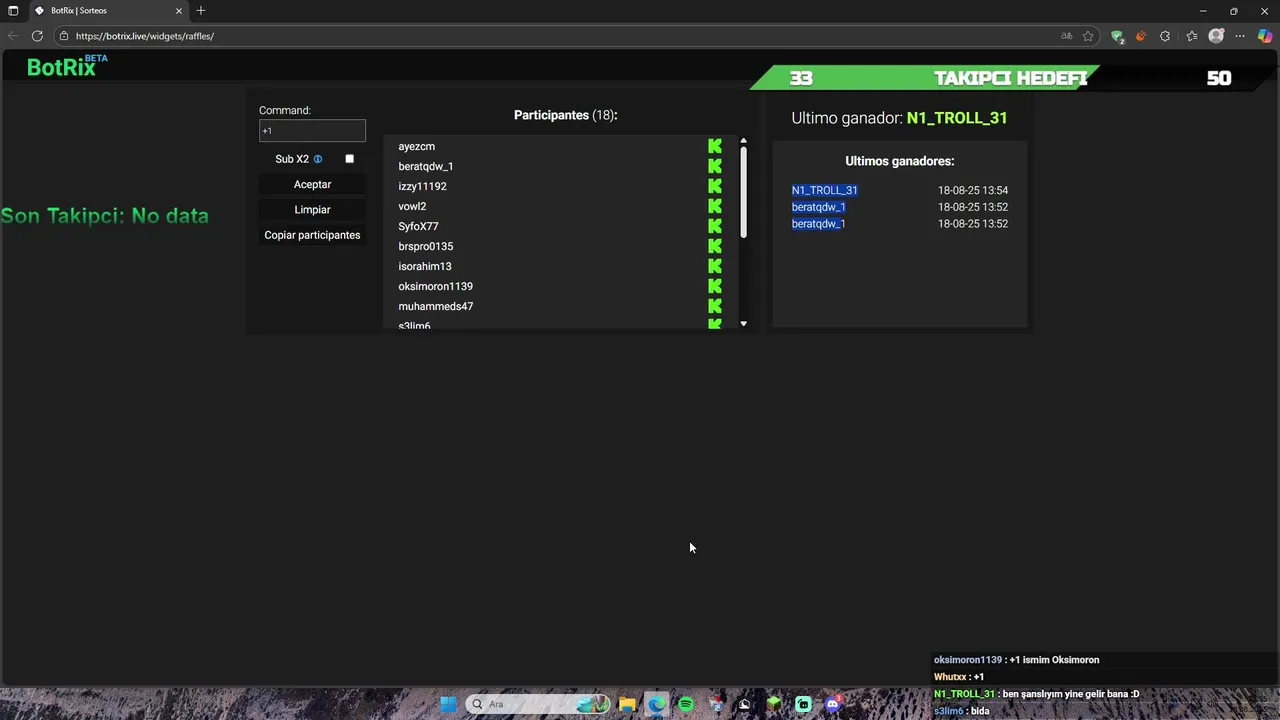Select beratqdw_1 winner entry at 13:52 upper row
The width and height of the screenshot is (1280, 720).
click(818, 207)
